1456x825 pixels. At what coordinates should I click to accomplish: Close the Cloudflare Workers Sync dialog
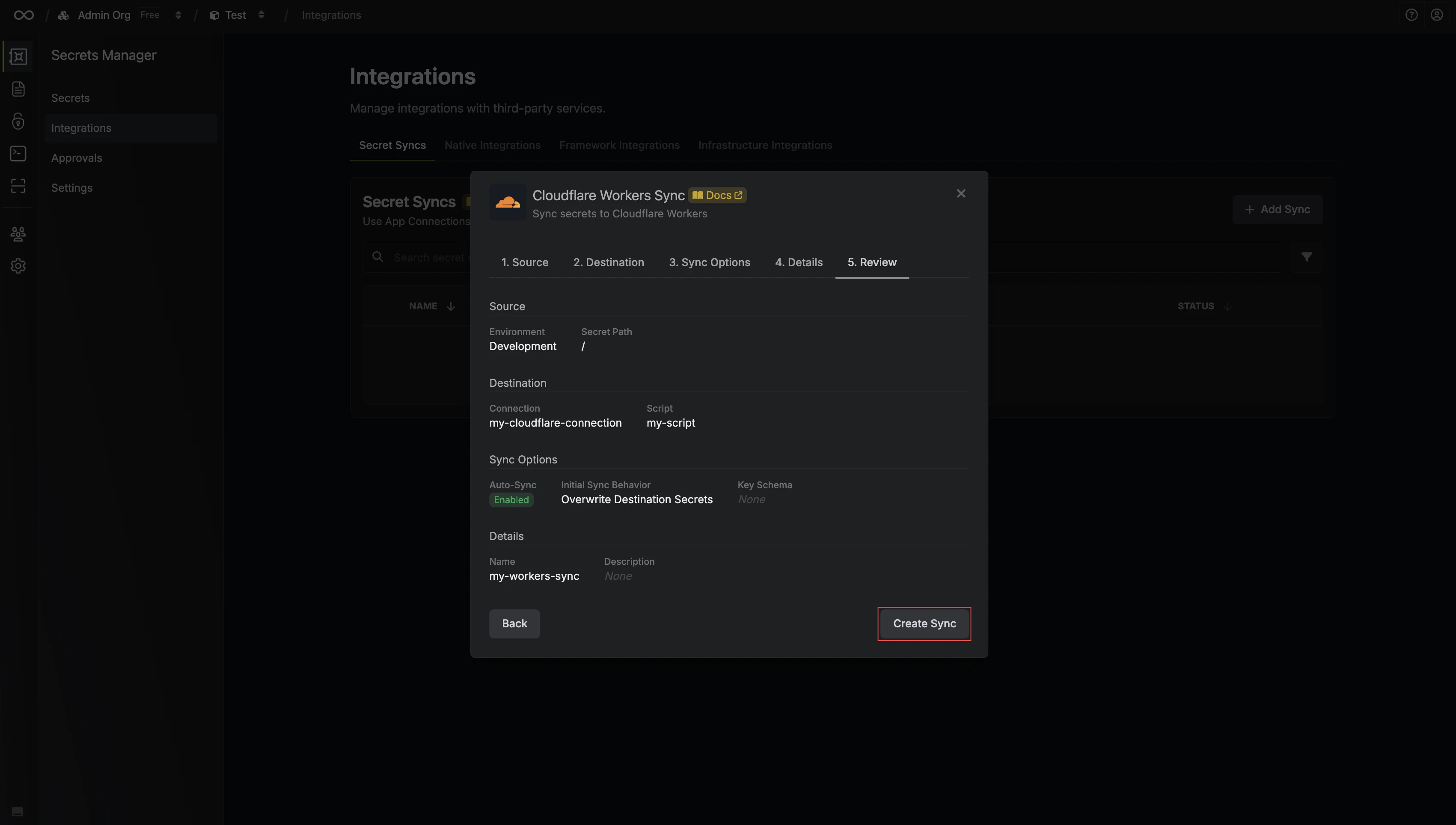961,194
